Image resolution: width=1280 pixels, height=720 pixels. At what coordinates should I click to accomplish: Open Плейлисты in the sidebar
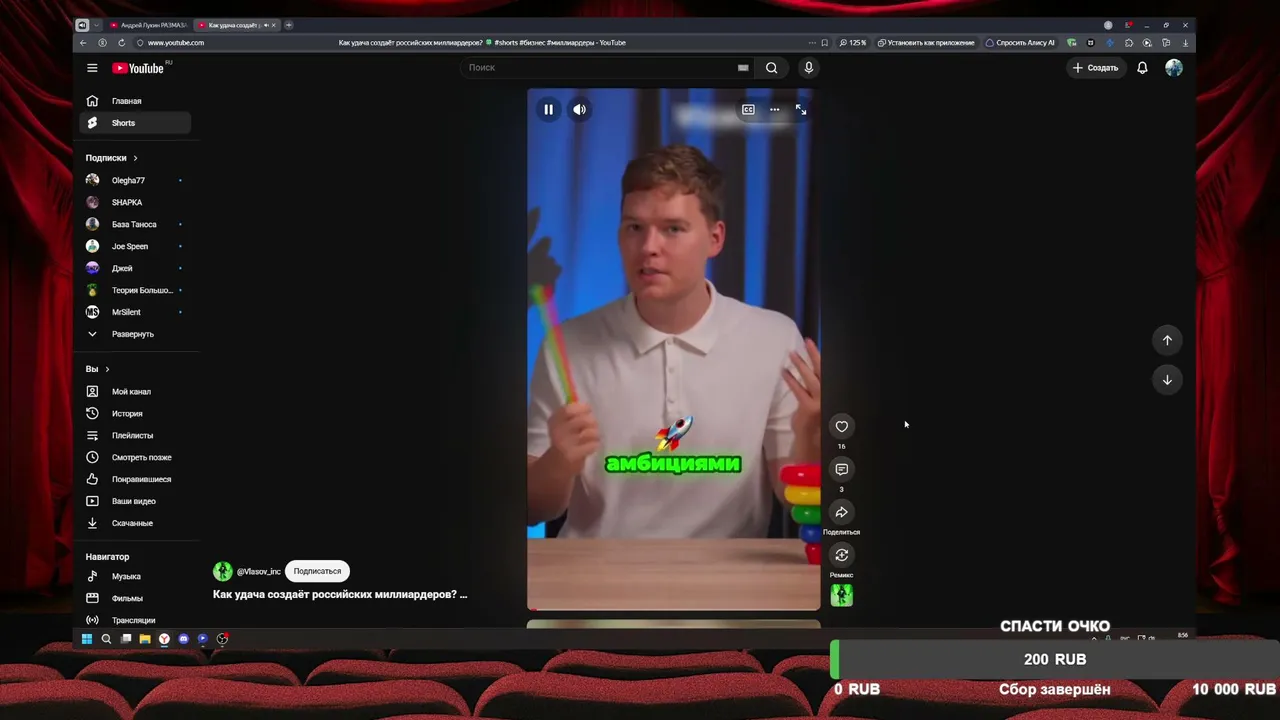point(136,436)
